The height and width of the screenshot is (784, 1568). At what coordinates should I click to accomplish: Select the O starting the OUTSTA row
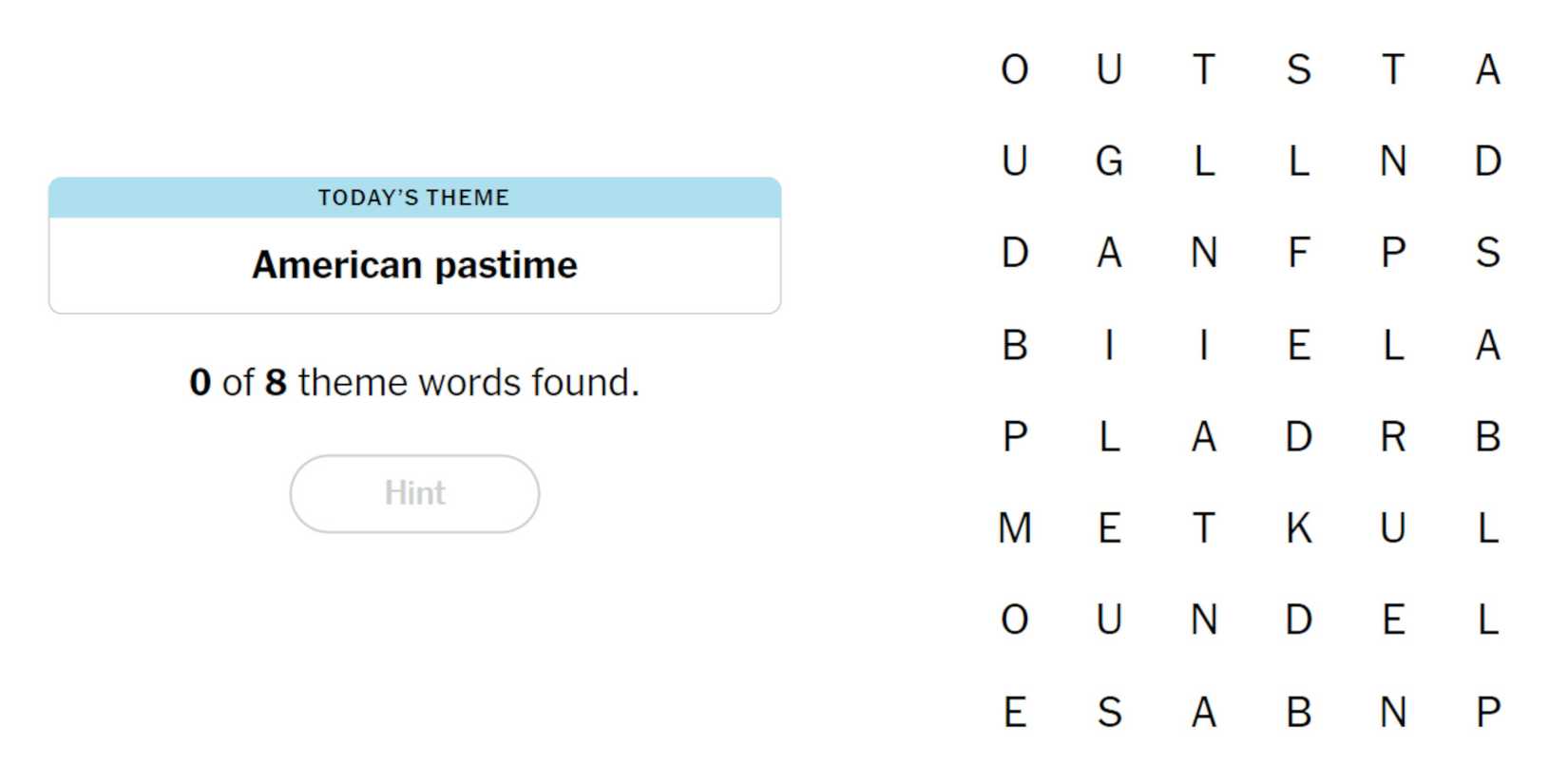point(1015,69)
